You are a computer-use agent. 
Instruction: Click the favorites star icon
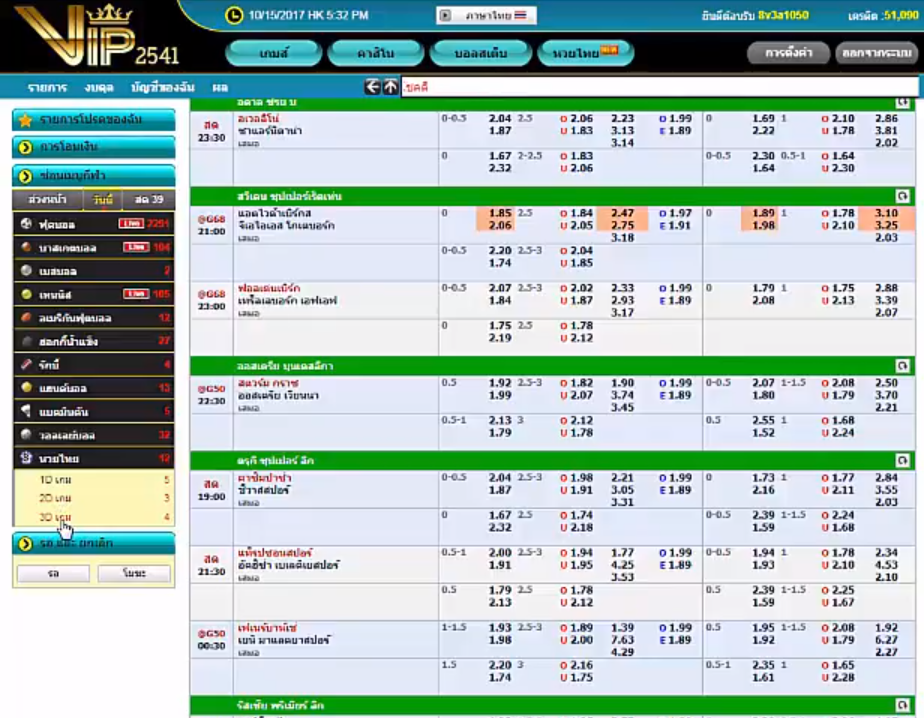tap(26, 120)
